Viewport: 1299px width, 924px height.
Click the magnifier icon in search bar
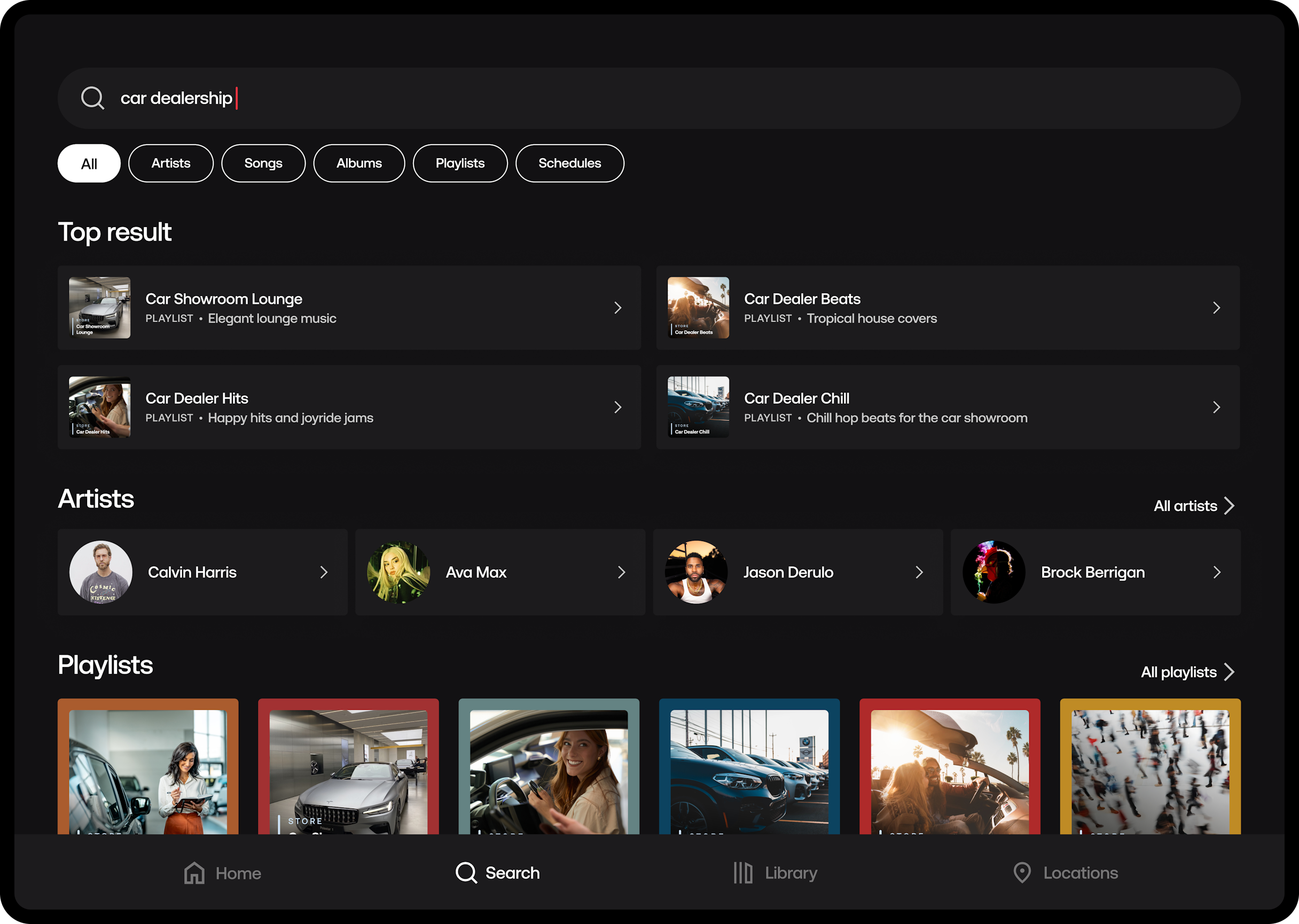click(x=93, y=98)
